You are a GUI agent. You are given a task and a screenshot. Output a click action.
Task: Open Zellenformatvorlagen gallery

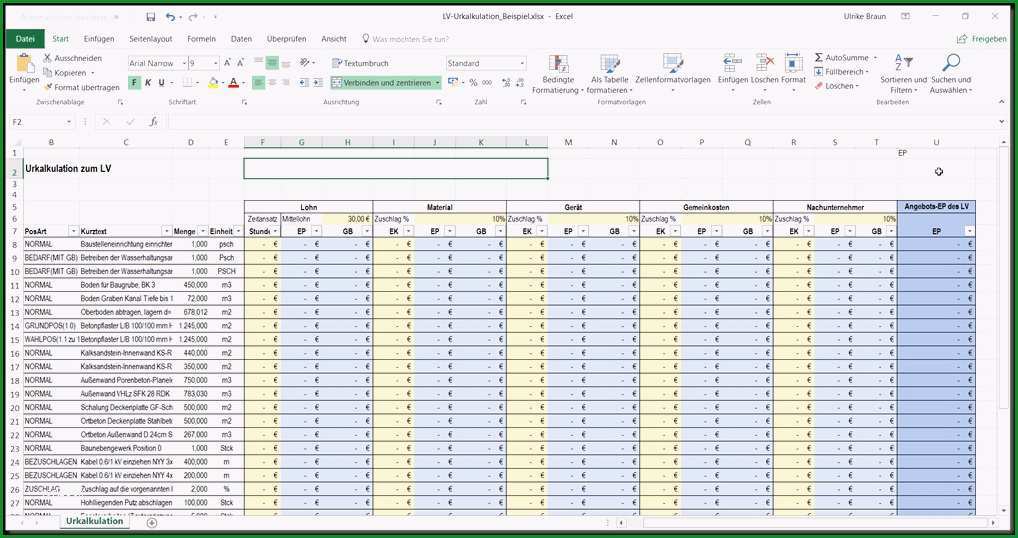click(x=673, y=74)
